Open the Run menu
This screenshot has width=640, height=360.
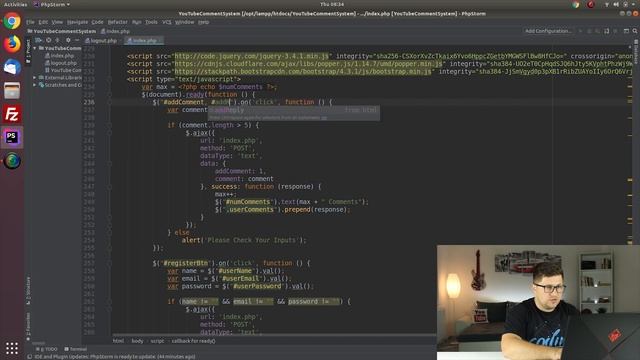point(136,22)
